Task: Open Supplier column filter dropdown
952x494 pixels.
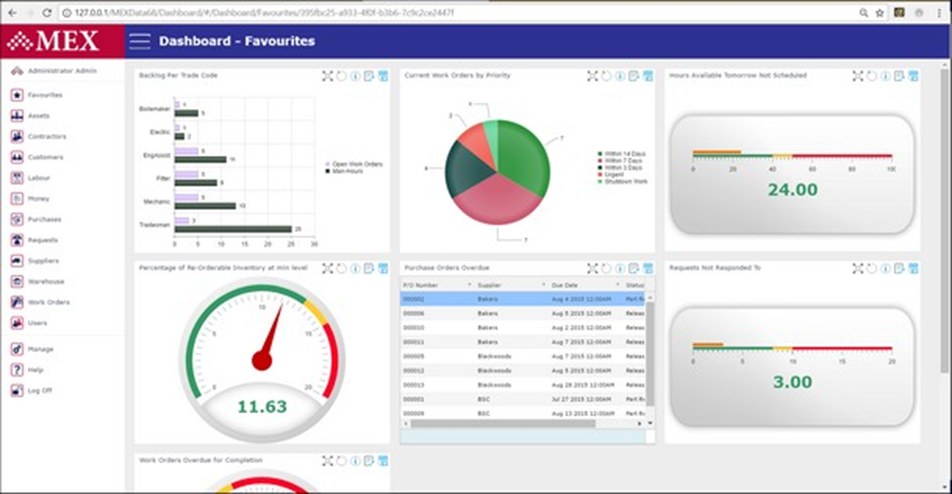Action: click(543, 285)
